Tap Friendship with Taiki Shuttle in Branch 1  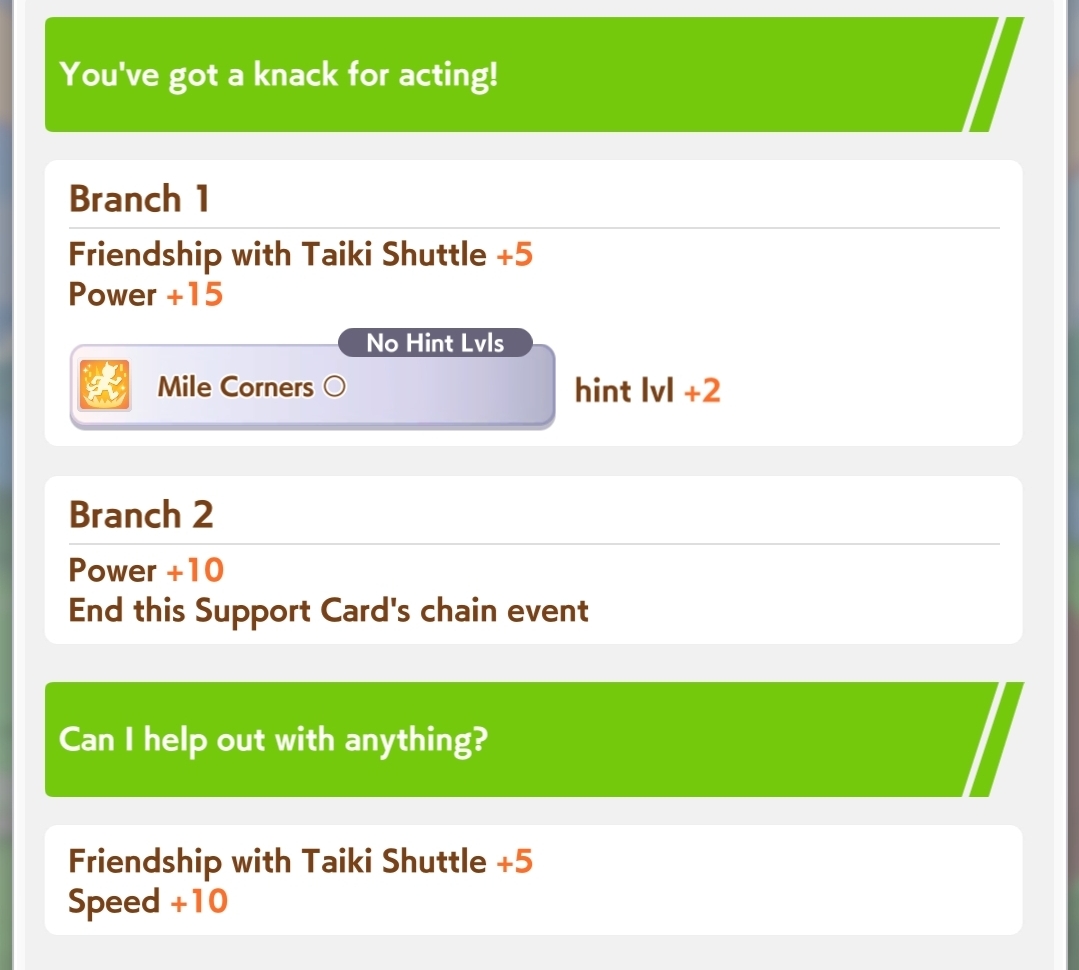301,255
